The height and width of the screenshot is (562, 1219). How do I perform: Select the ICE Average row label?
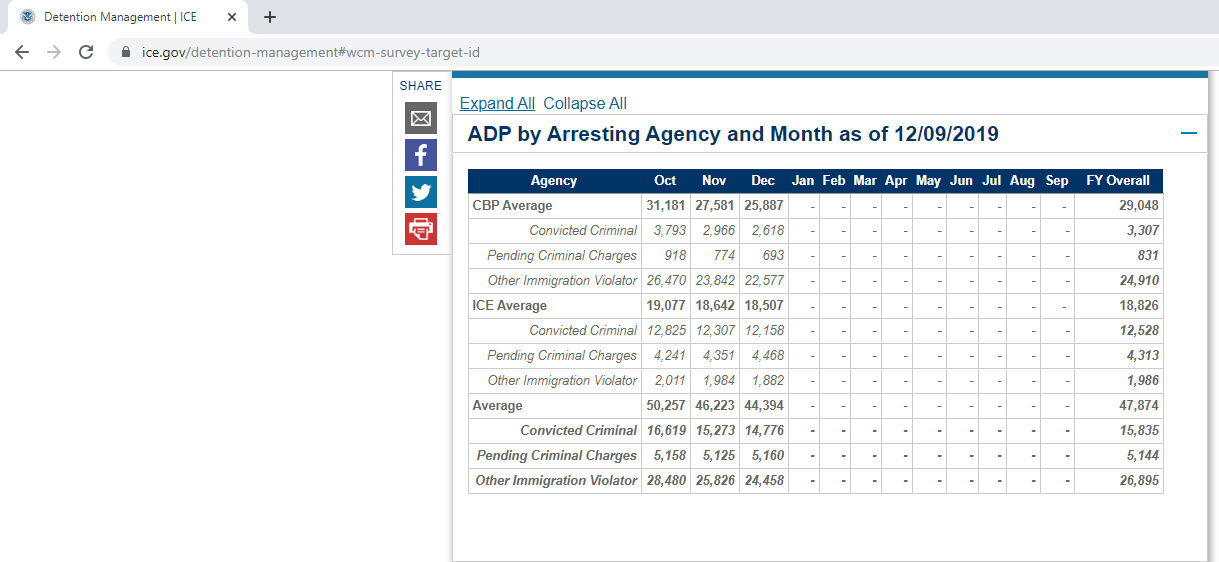pos(509,306)
